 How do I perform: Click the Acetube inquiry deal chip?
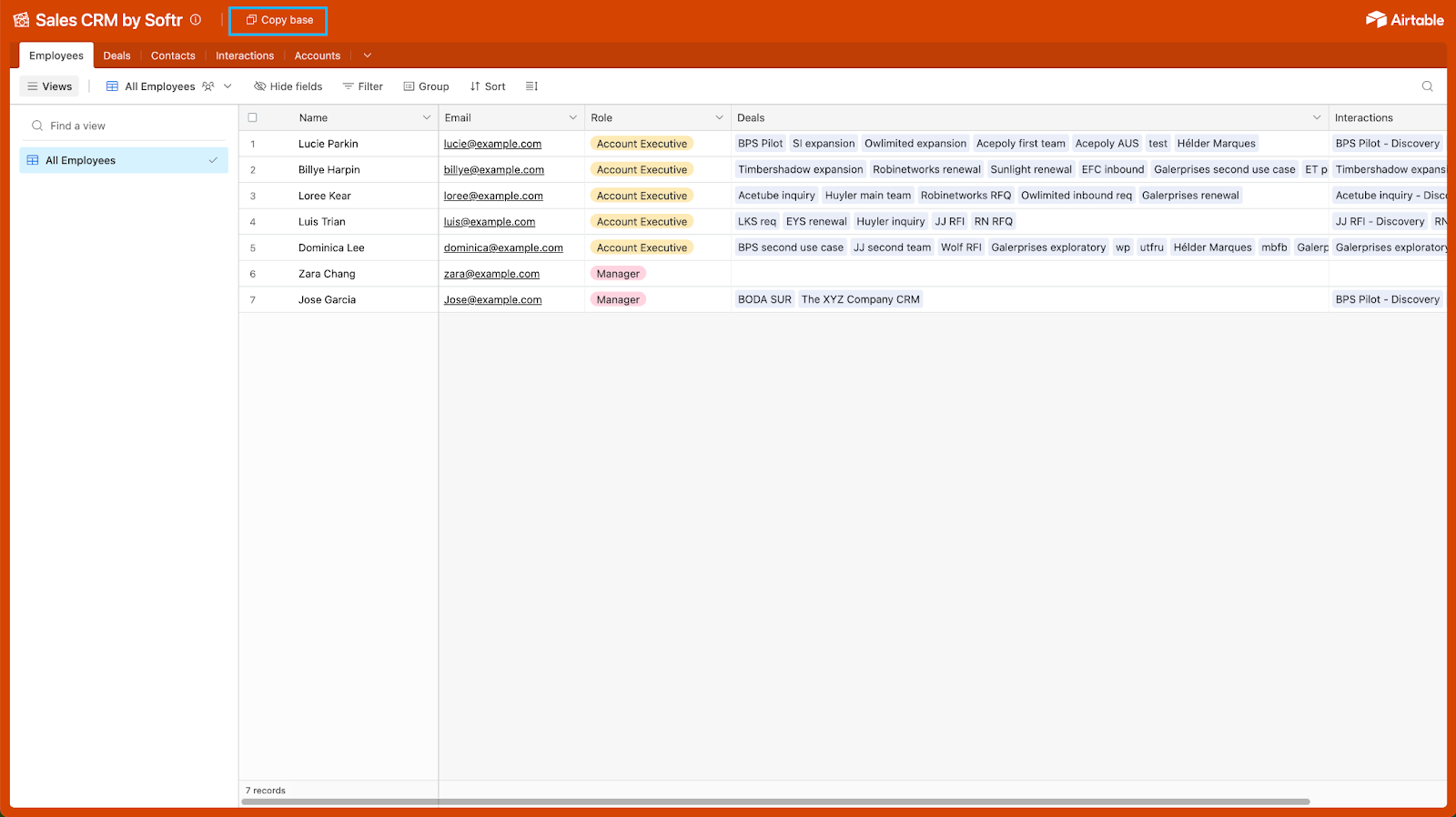[x=776, y=196]
